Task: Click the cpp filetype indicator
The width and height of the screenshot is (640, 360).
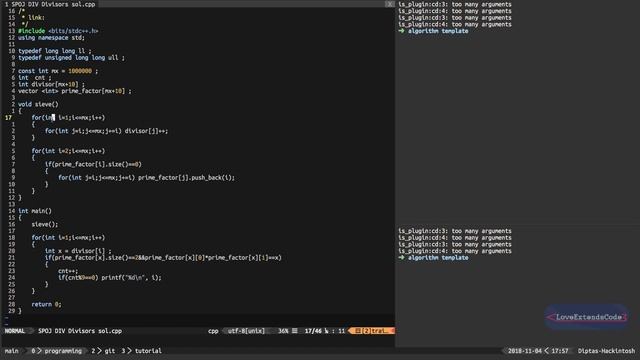Action: click(213, 331)
